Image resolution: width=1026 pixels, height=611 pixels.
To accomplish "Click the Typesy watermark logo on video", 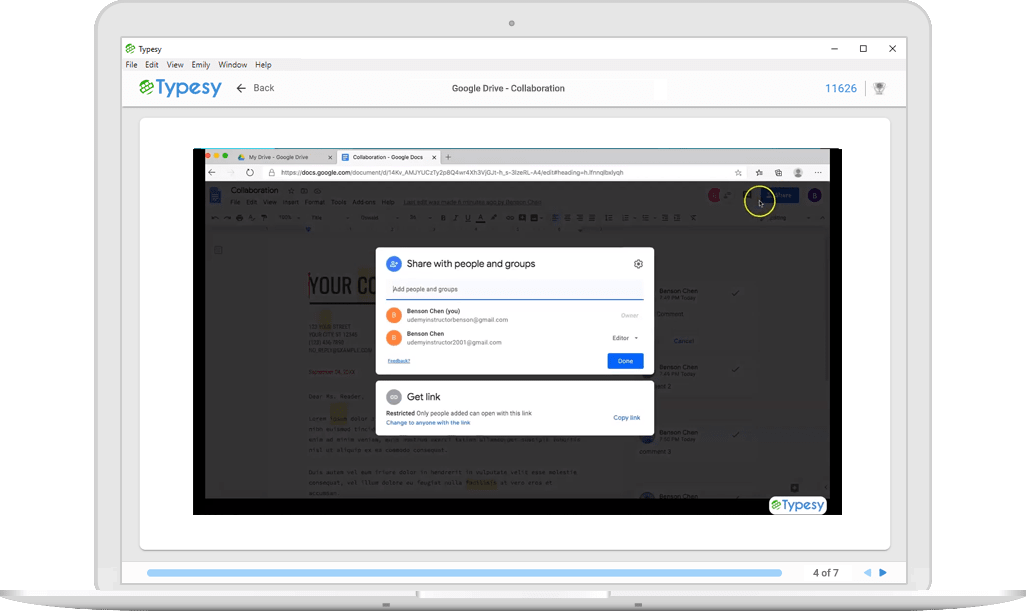I will (x=798, y=505).
